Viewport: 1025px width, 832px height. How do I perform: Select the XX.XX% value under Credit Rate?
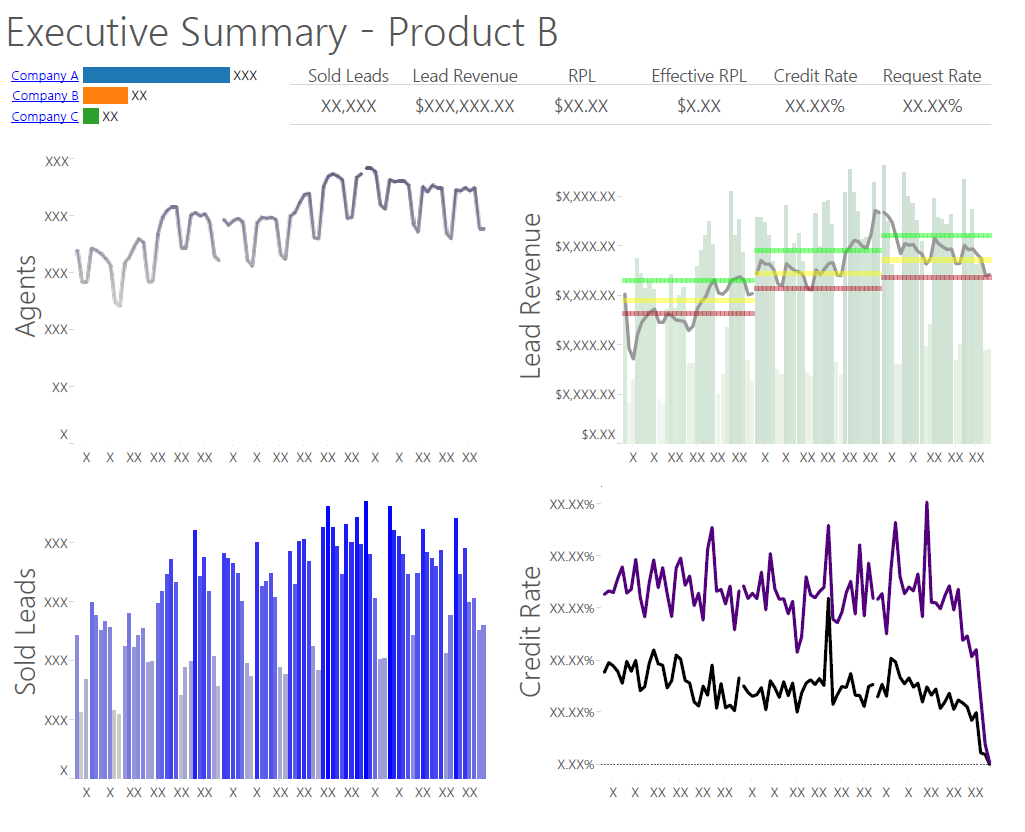point(815,106)
